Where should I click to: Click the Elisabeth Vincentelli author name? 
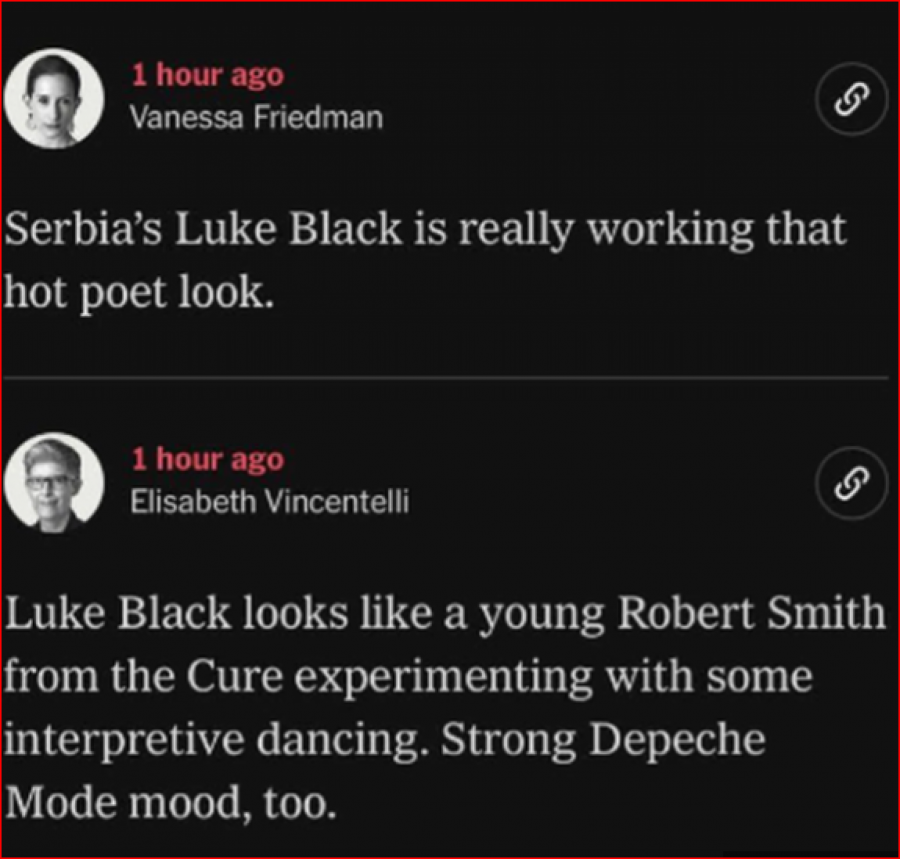[x=270, y=502]
